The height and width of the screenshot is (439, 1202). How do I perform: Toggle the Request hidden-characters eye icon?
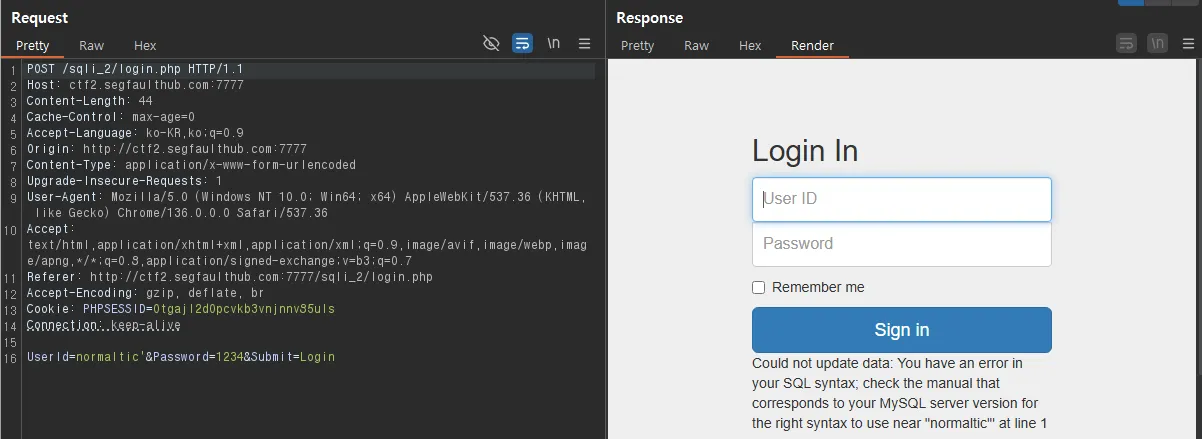(491, 43)
